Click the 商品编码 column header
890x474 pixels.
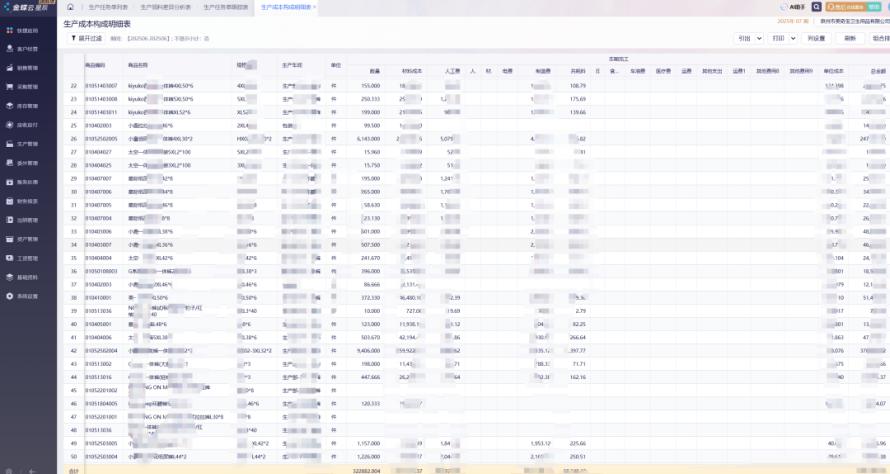pos(95,65)
